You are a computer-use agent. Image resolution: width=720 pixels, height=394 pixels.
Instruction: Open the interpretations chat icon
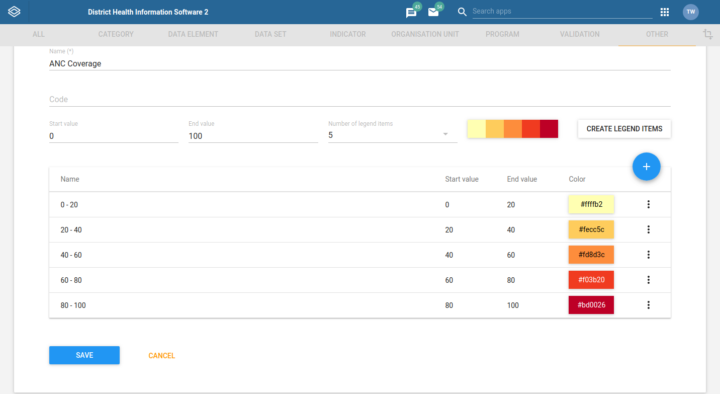(411, 12)
